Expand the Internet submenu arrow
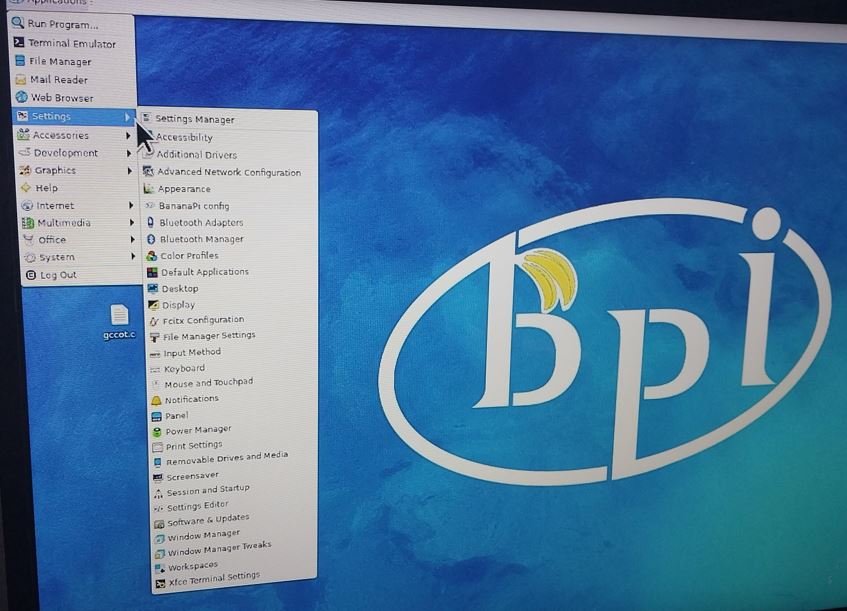This screenshot has height=611, width=847. pyautogui.click(x=131, y=205)
